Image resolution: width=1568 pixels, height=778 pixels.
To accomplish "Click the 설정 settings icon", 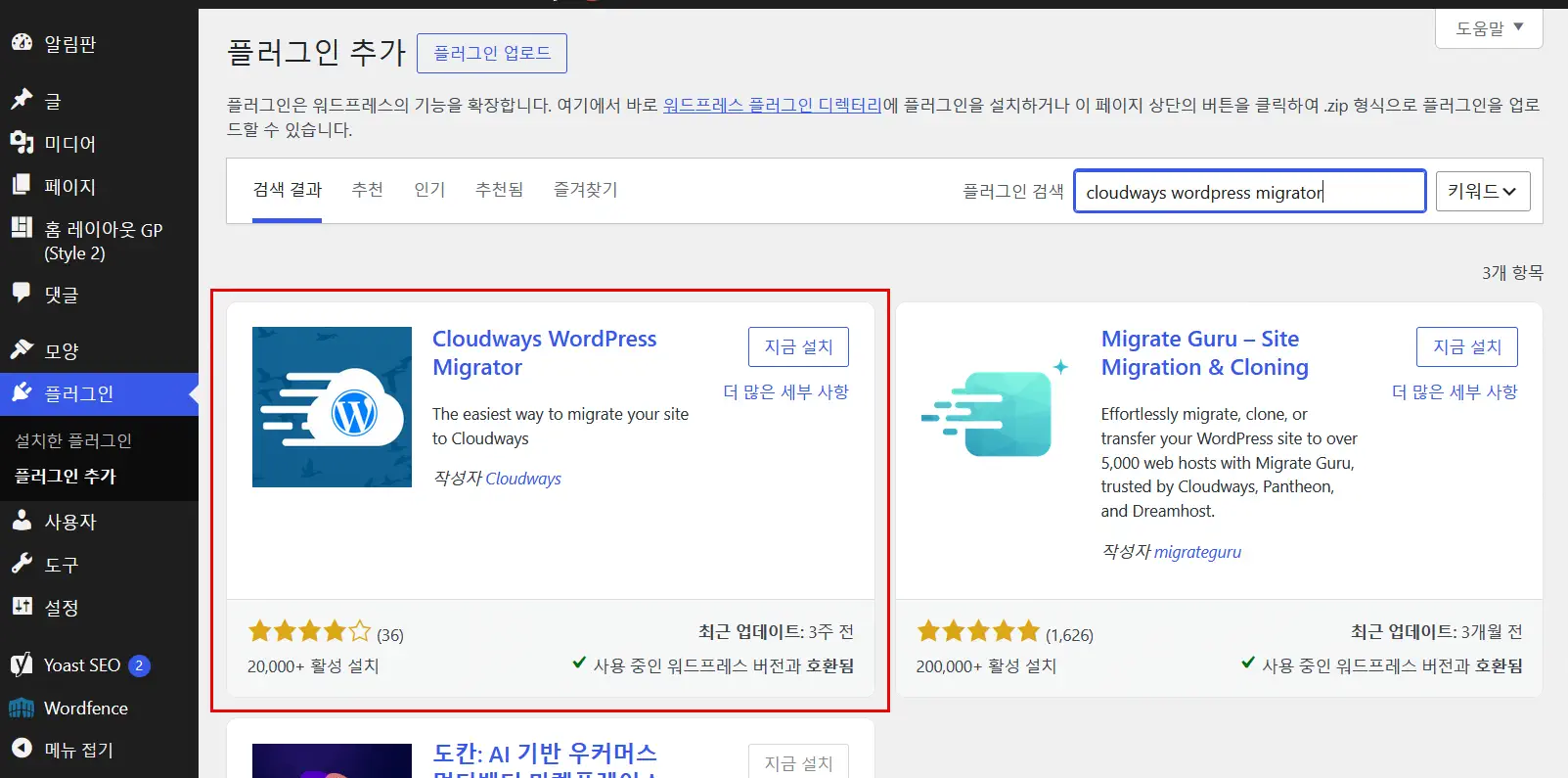I will pyautogui.click(x=22, y=608).
